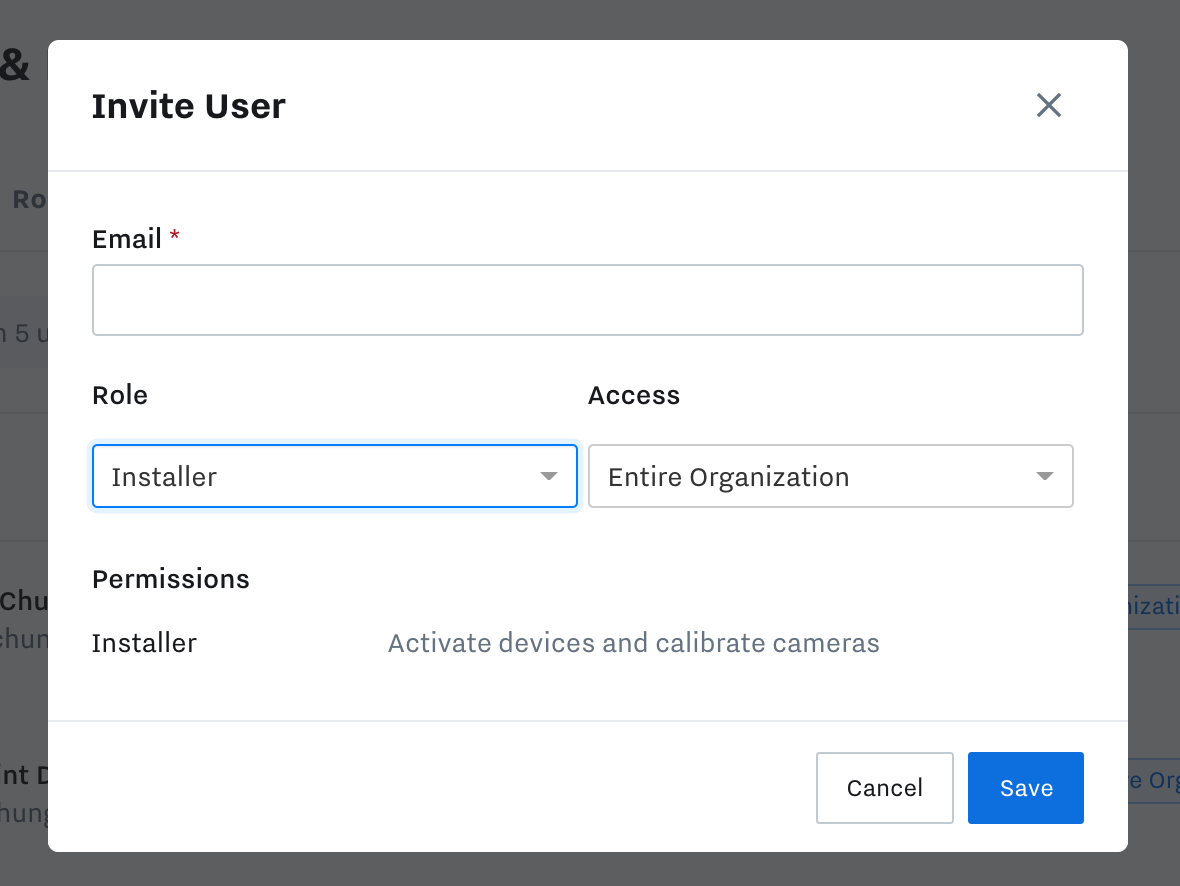This screenshot has height=886, width=1180.
Task: Click the partially hidden 're Org' access tag
Action: point(1155,780)
